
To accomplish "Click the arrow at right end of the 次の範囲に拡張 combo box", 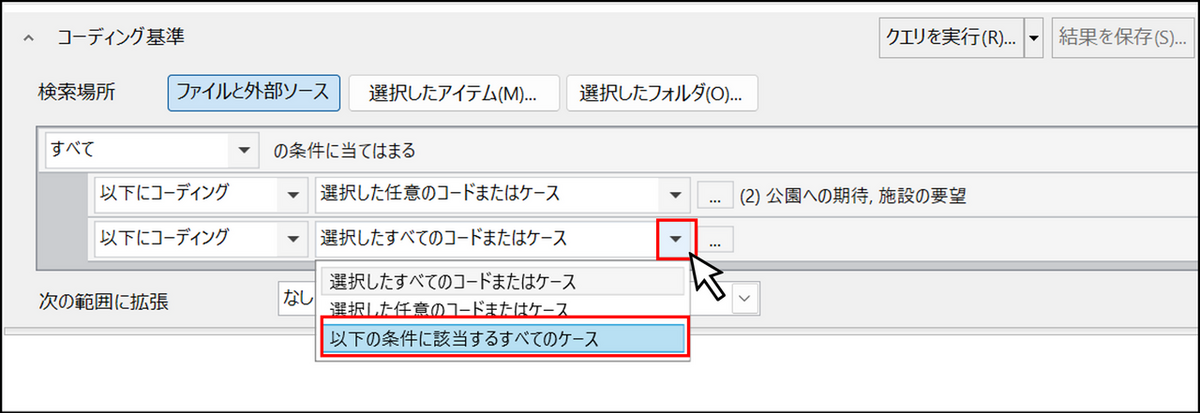I will coord(746,298).
